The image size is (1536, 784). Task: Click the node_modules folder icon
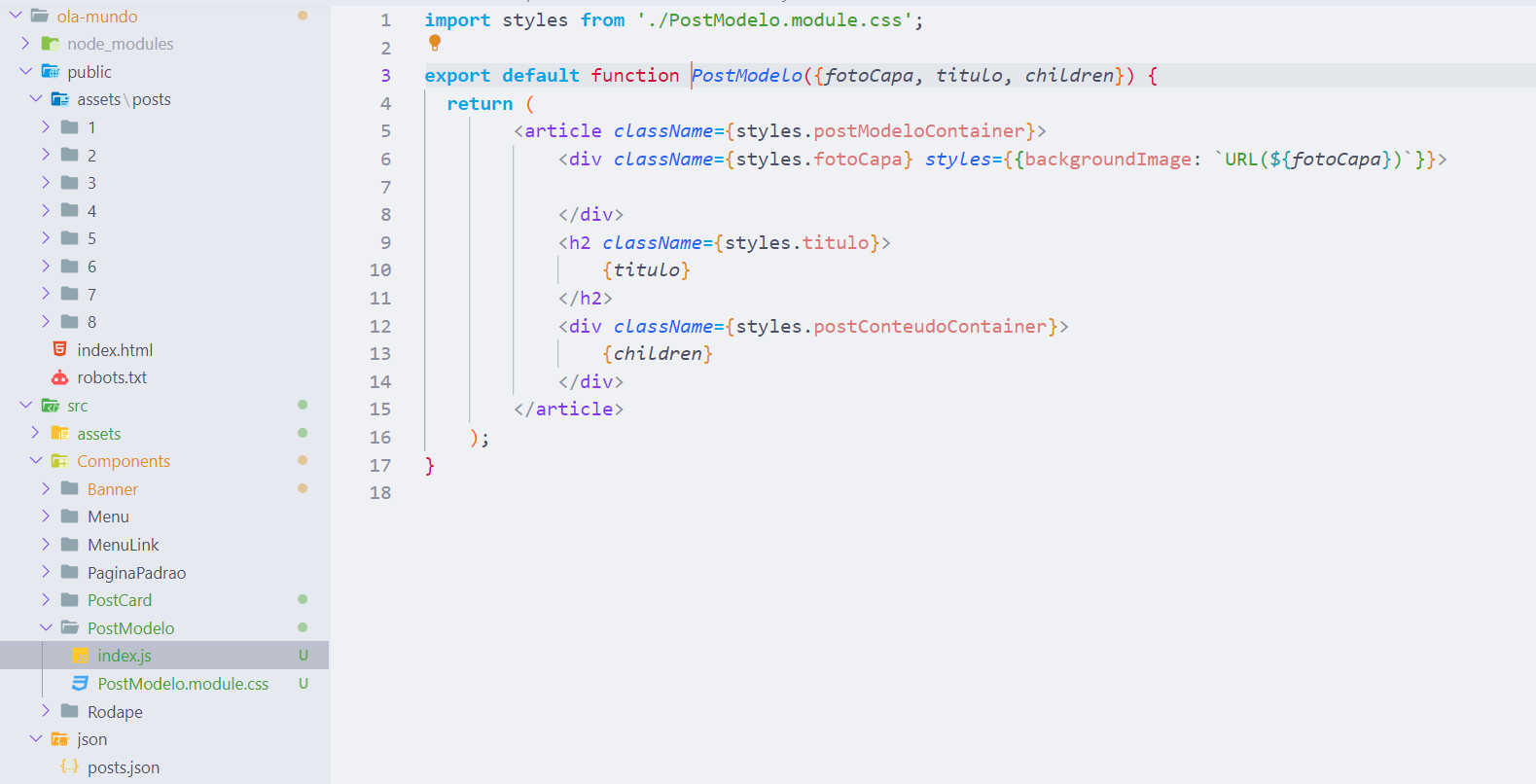click(50, 44)
